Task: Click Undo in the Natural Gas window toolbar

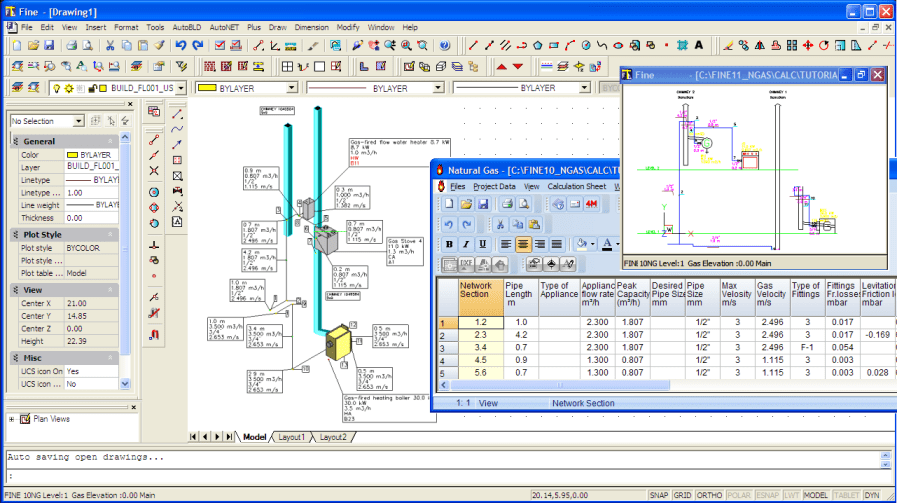Action: [x=449, y=225]
